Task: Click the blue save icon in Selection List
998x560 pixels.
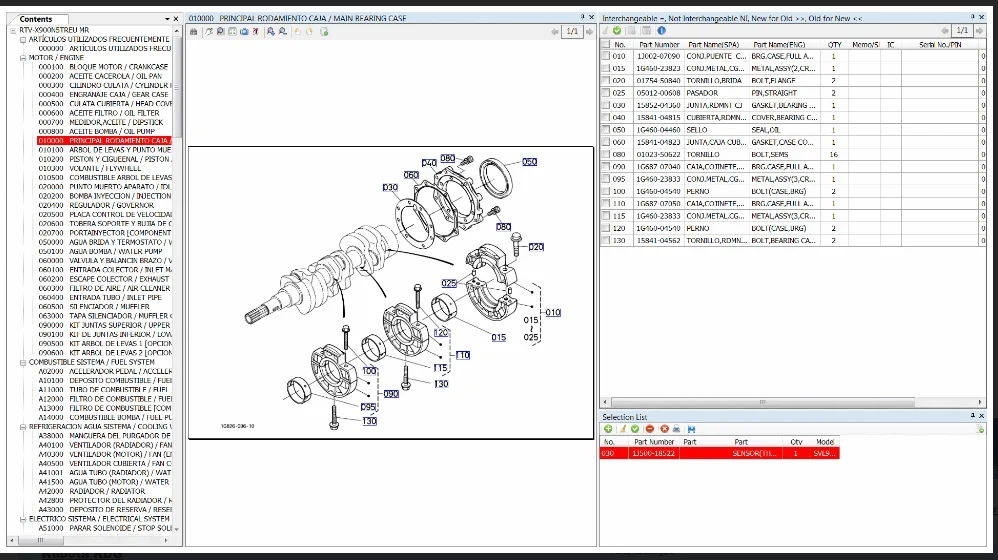Action: coord(692,429)
